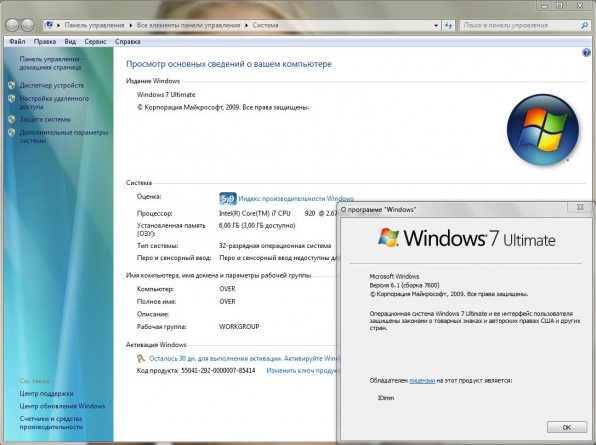This screenshot has height=445, width=596.
Task: Open Индекс производительности Windows link
Action: click(x=296, y=198)
